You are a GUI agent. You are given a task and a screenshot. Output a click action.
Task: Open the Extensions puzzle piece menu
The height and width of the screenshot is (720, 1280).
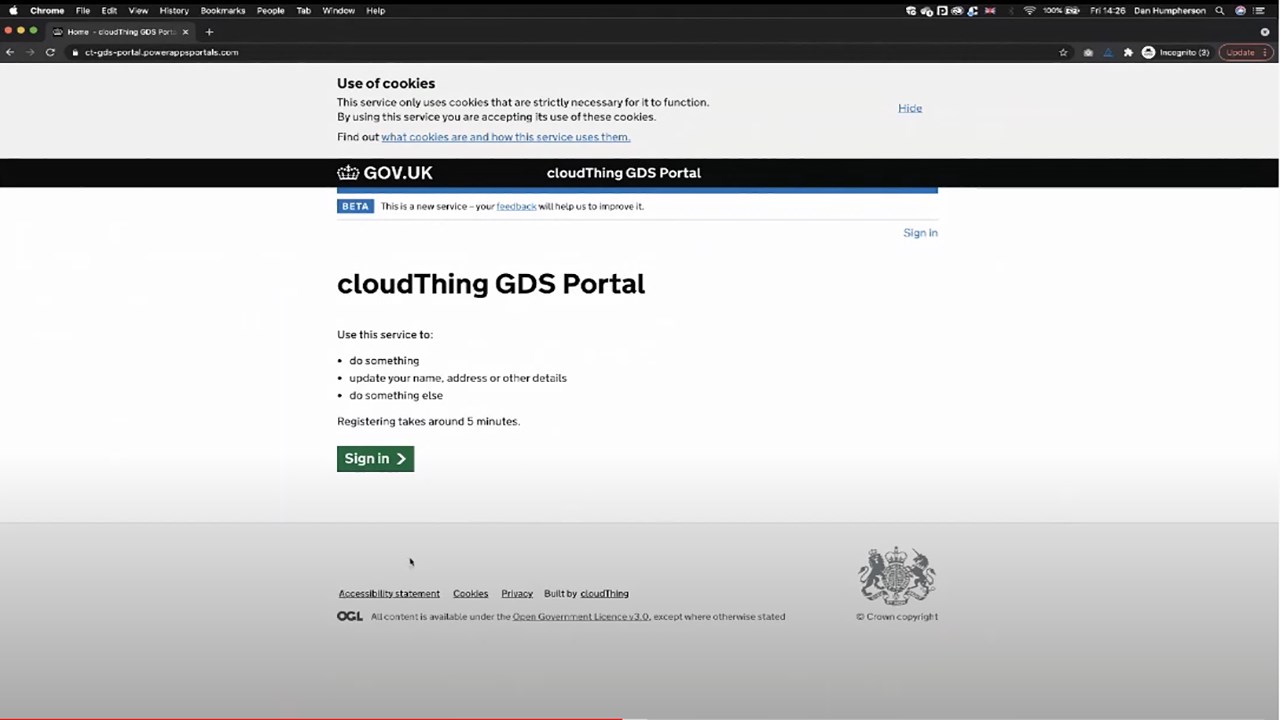pyautogui.click(x=1128, y=52)
